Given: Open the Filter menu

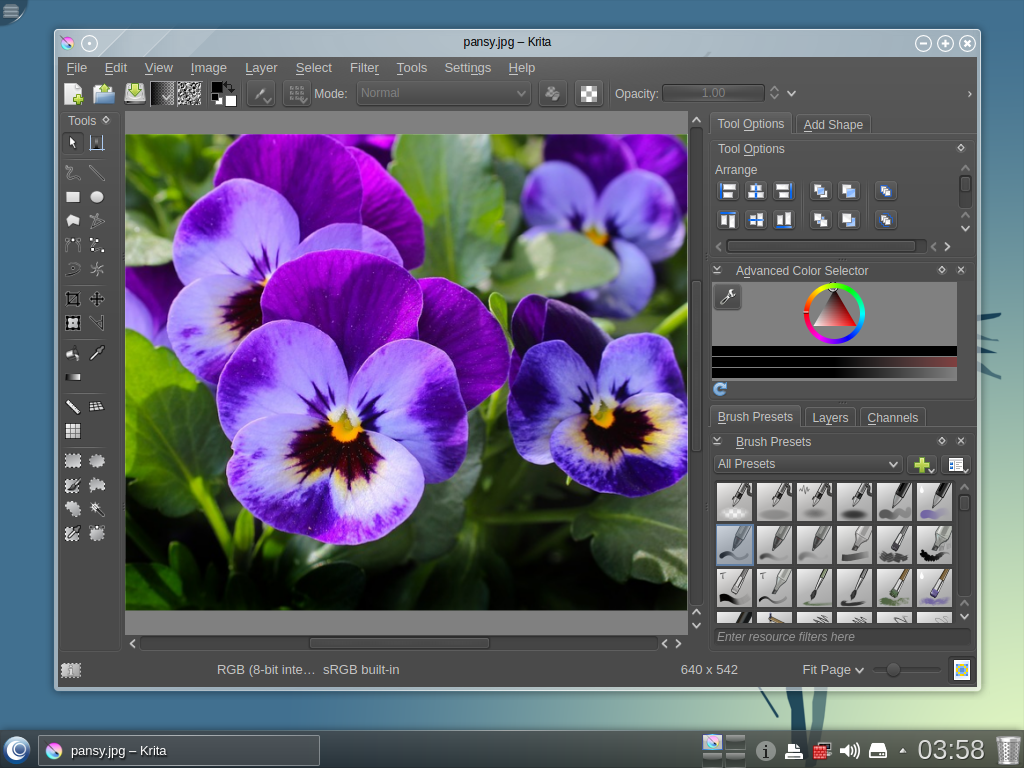Looking at the screenshot, I should (x=364, y=68).
